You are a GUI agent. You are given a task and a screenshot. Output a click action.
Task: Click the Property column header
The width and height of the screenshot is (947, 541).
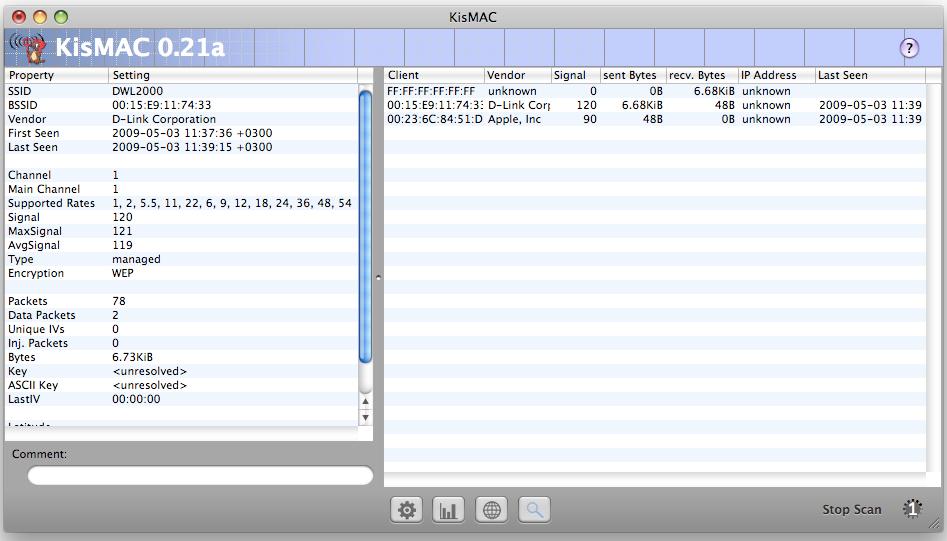tap(57, 75)
